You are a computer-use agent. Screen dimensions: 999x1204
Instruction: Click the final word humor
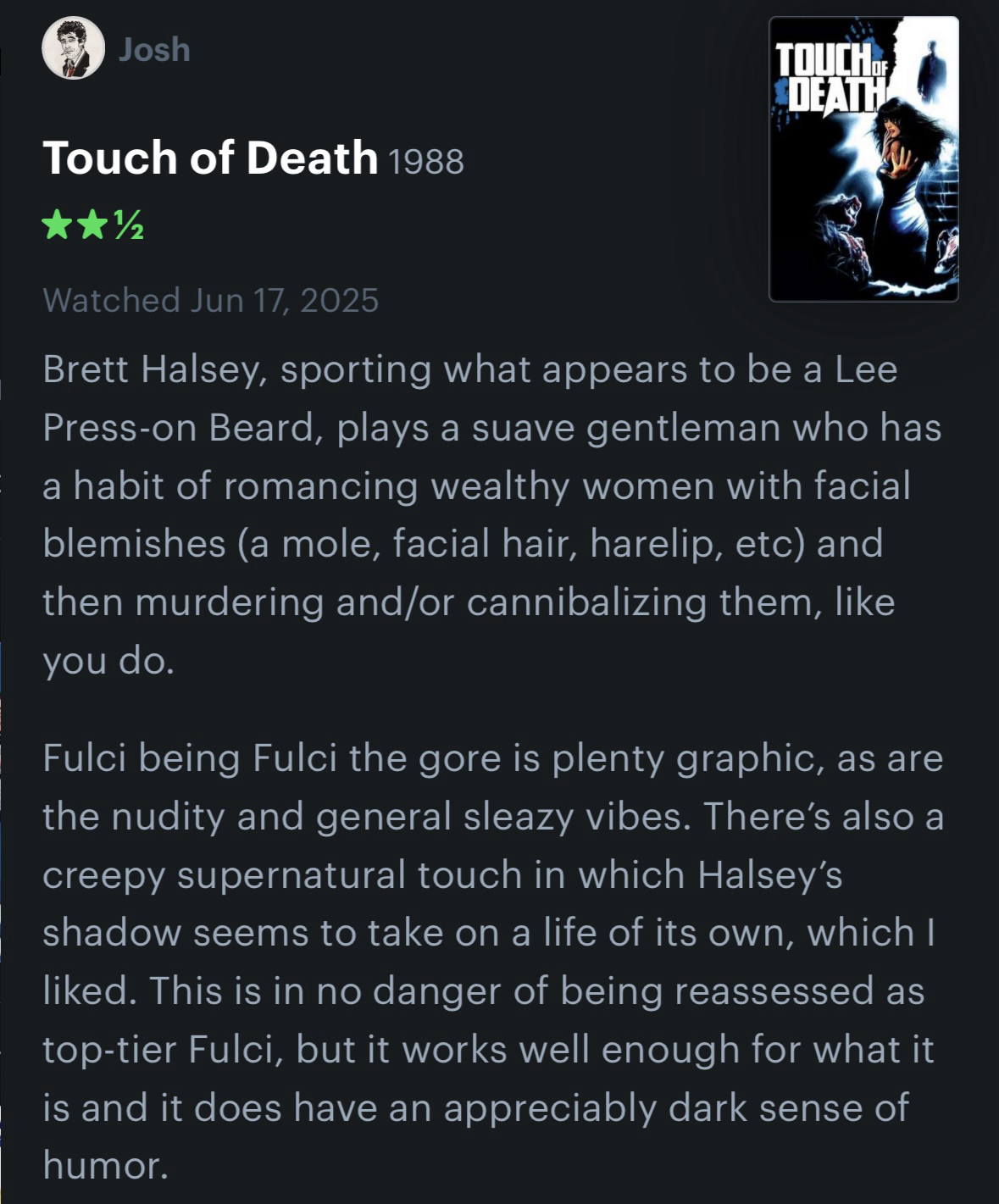point(105,1166)
